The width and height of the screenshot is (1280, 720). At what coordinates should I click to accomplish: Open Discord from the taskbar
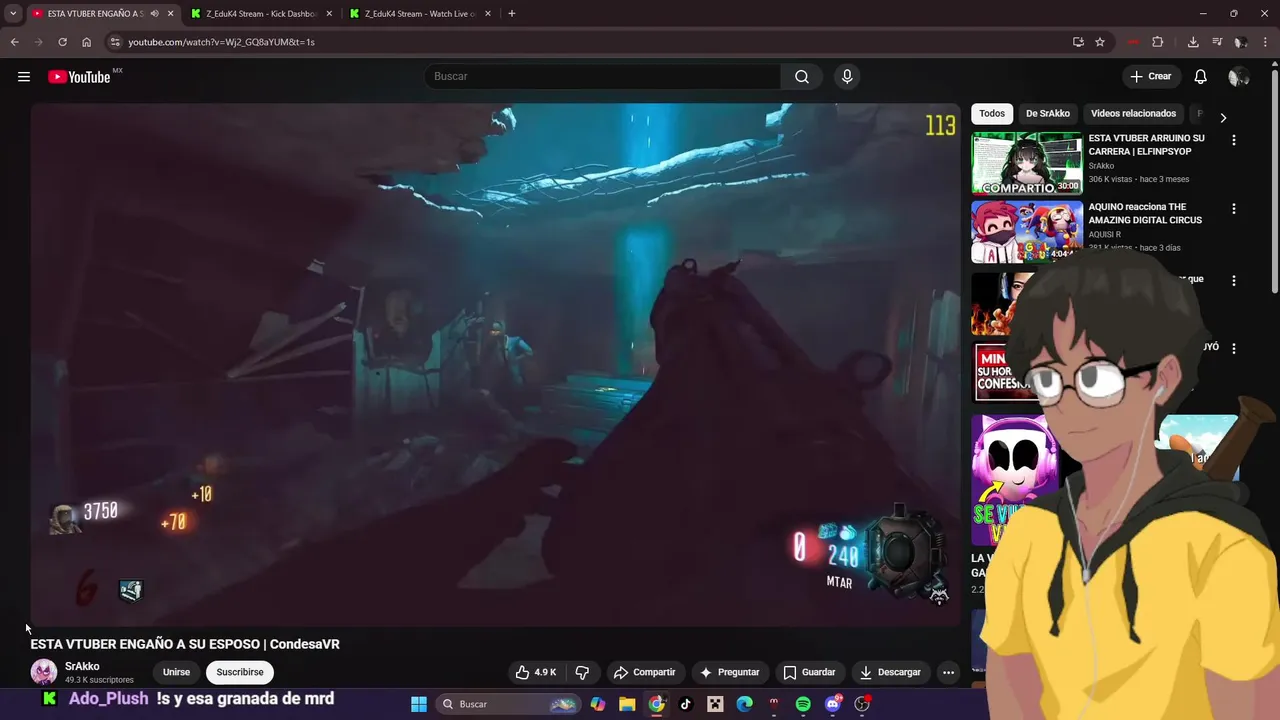click(833, 704)
